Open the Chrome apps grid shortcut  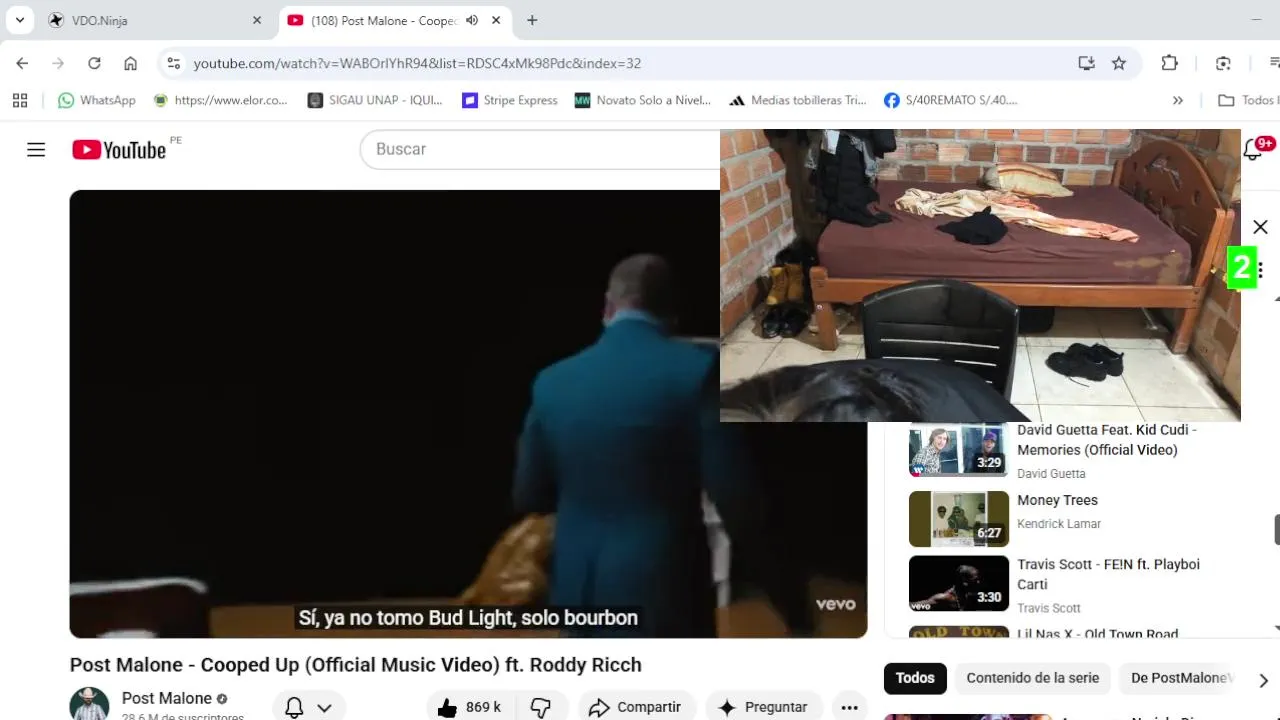(20, 100)
